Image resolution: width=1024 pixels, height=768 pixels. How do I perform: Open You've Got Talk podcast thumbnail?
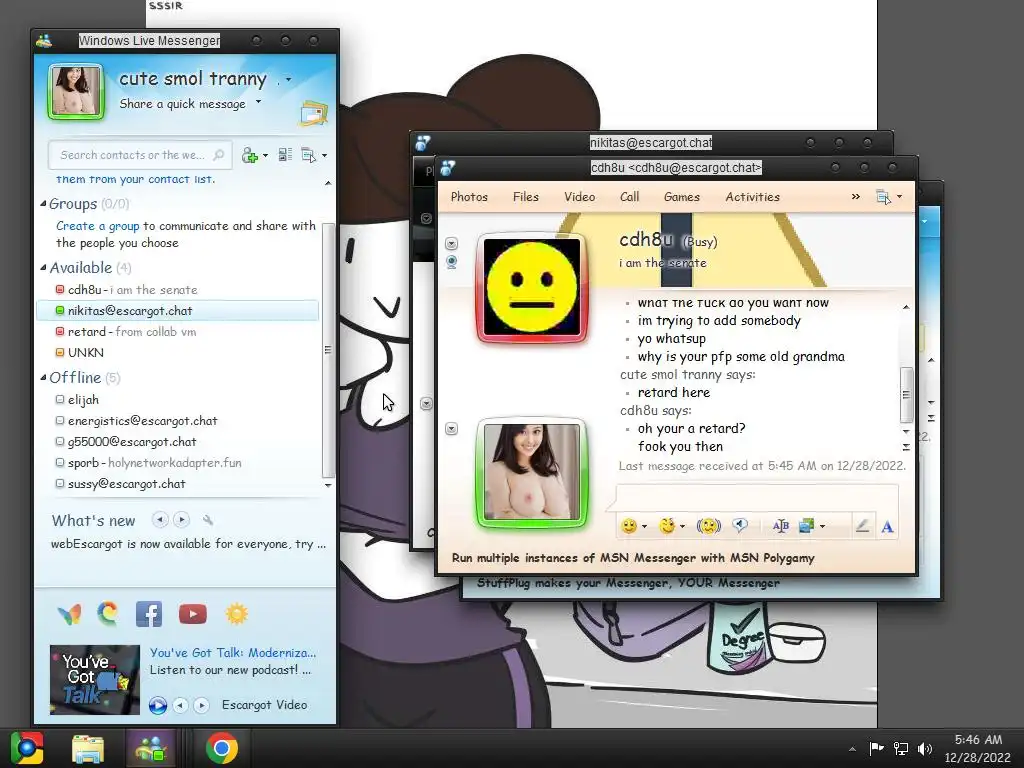pos(95,680)
